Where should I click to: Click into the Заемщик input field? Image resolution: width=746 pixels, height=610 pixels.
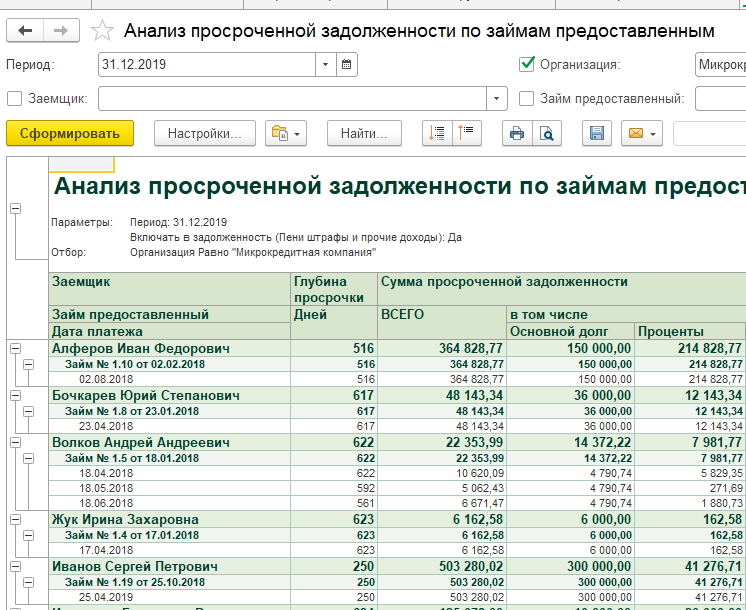point(293,98)
